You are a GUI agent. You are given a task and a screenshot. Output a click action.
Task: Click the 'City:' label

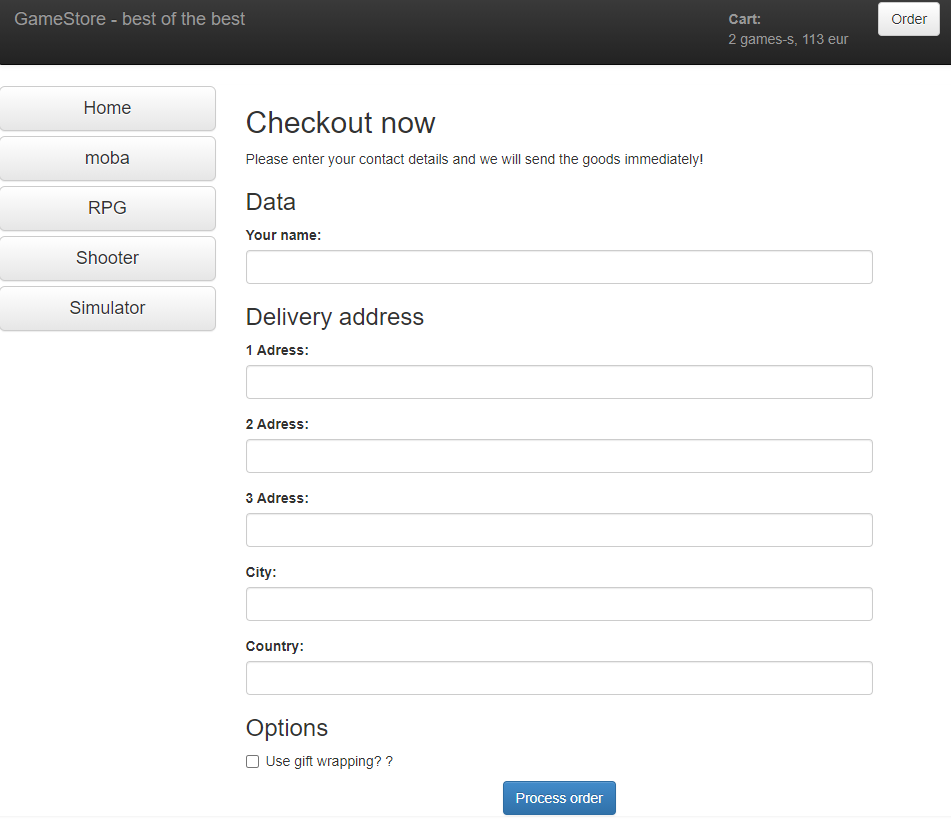point(261,572)
